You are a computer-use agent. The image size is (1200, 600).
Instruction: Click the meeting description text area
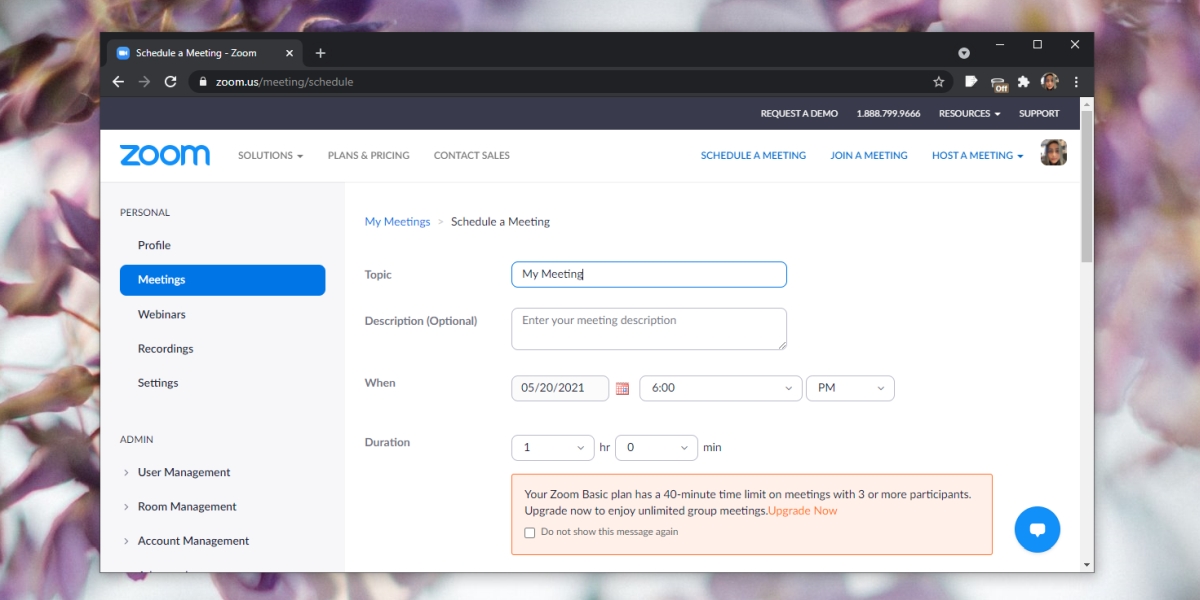point(649,329)
